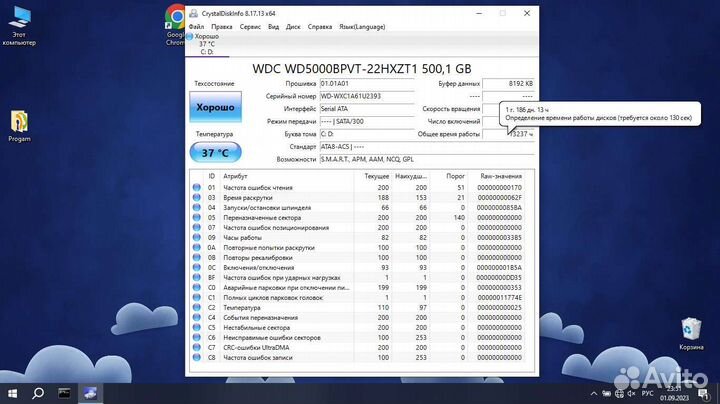The image size is (720, 404).
Task: Select raw value 00000011774E
Action: [500, 297]
